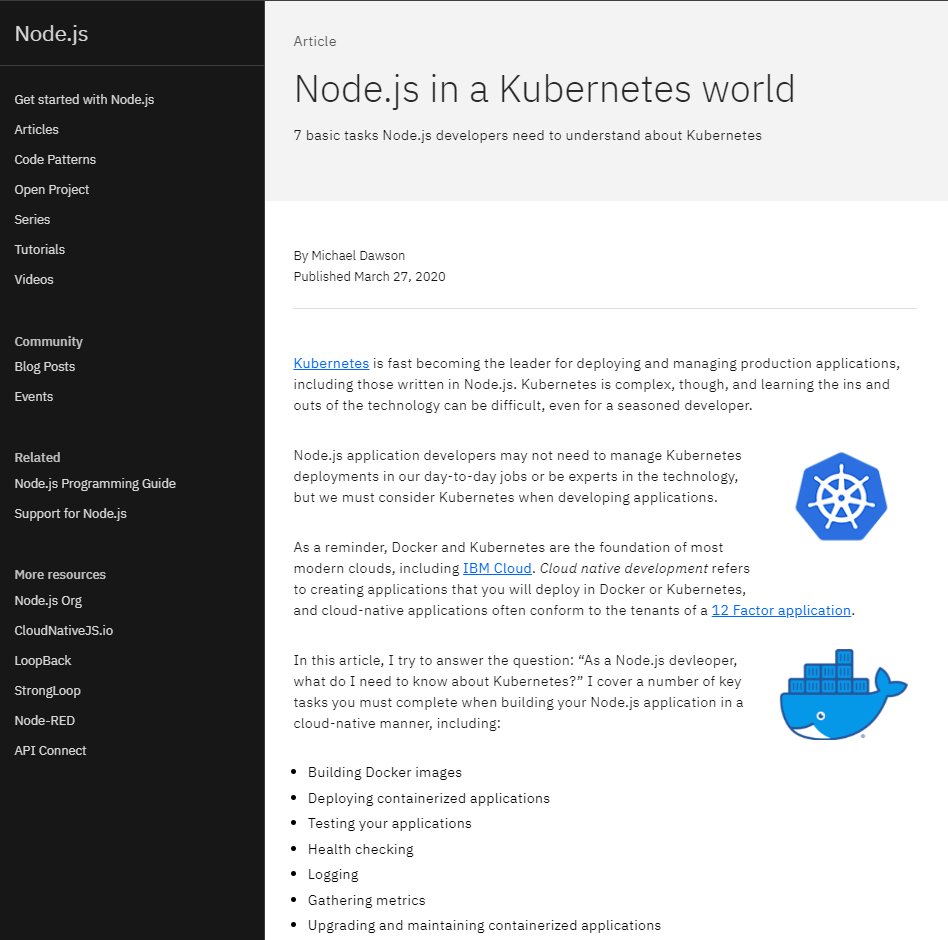
Task: Click the More resources heading
Action: click(60, 574)
